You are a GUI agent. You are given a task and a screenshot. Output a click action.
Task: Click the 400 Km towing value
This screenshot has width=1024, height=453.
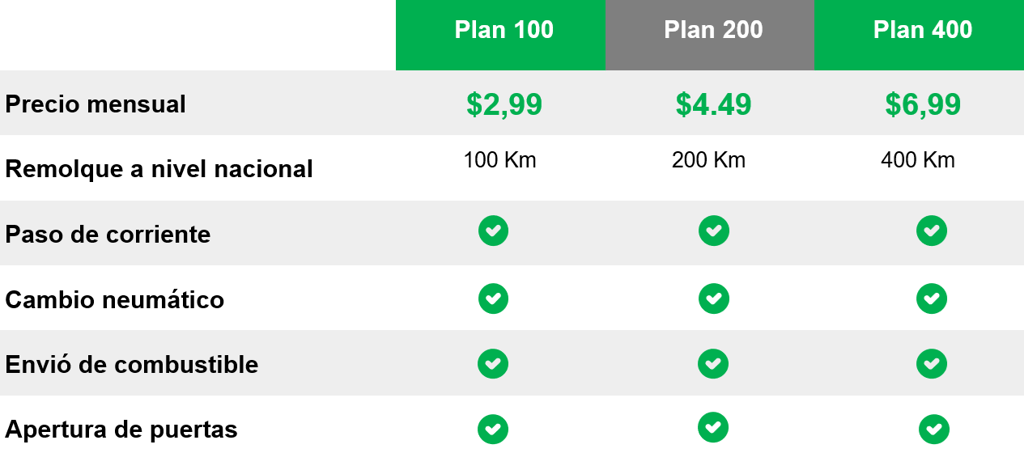(x=917, y=160)
